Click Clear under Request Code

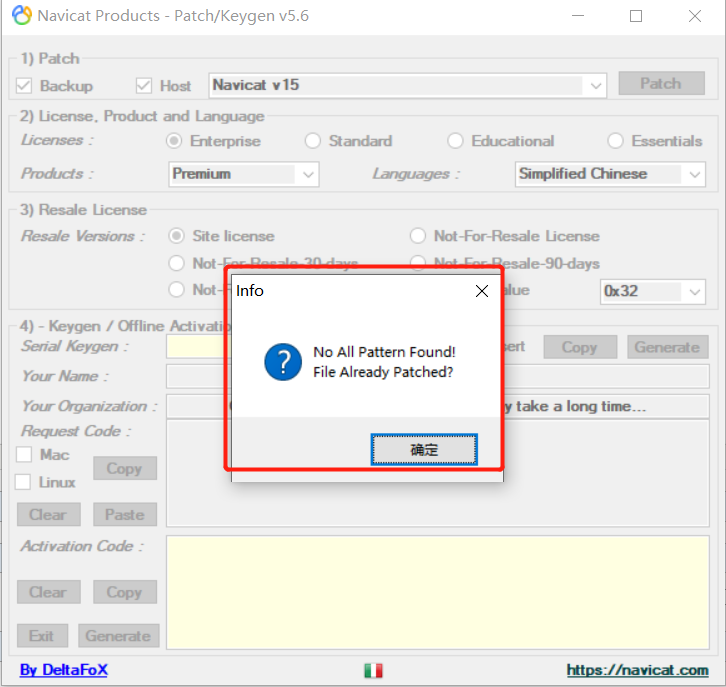coord(49,514)
